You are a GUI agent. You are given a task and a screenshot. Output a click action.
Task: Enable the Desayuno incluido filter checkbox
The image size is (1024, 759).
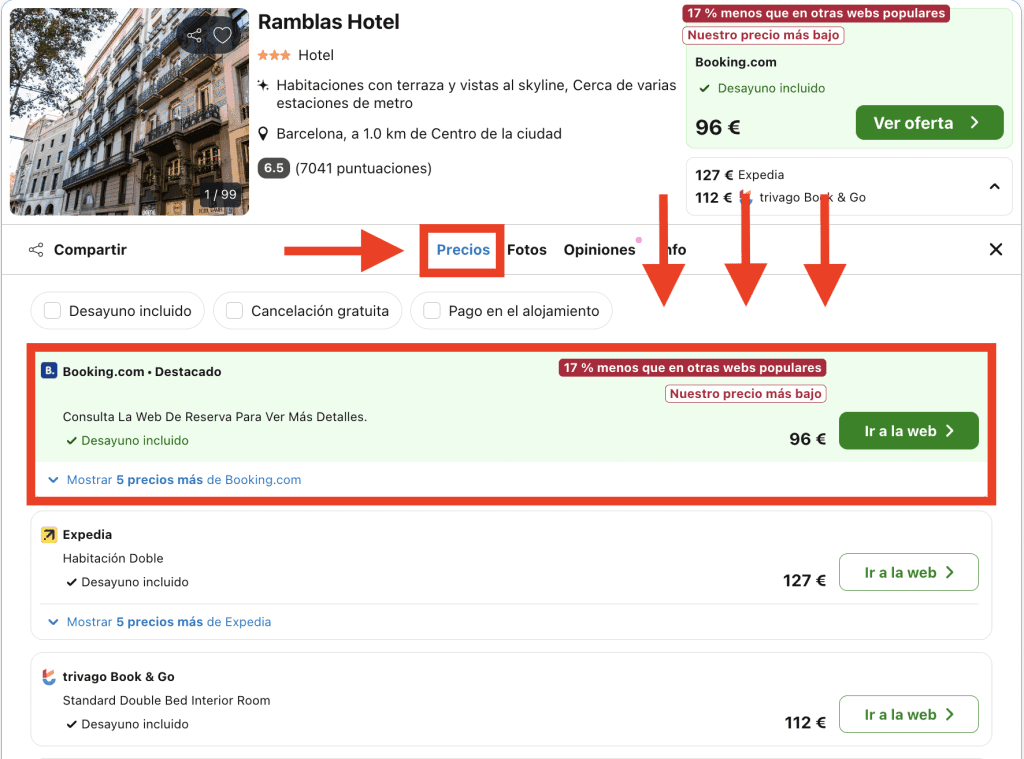tap(53, 311)
